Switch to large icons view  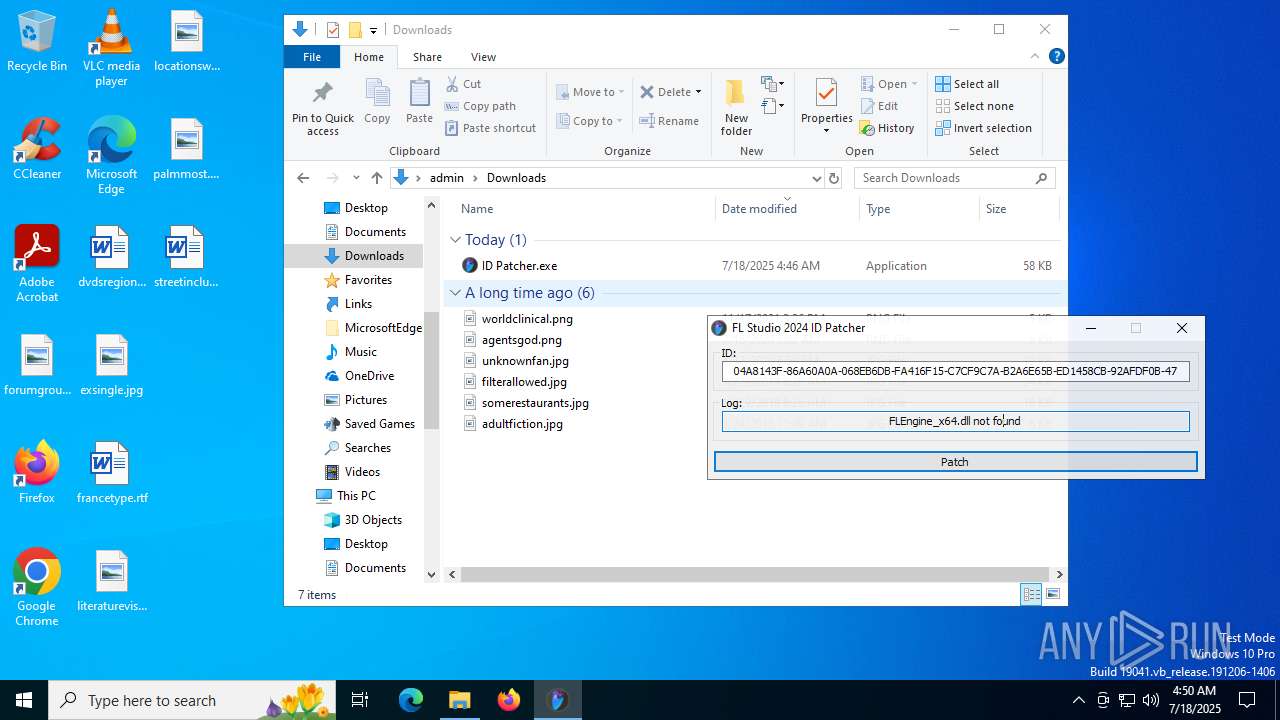[x=1052, y=594]
